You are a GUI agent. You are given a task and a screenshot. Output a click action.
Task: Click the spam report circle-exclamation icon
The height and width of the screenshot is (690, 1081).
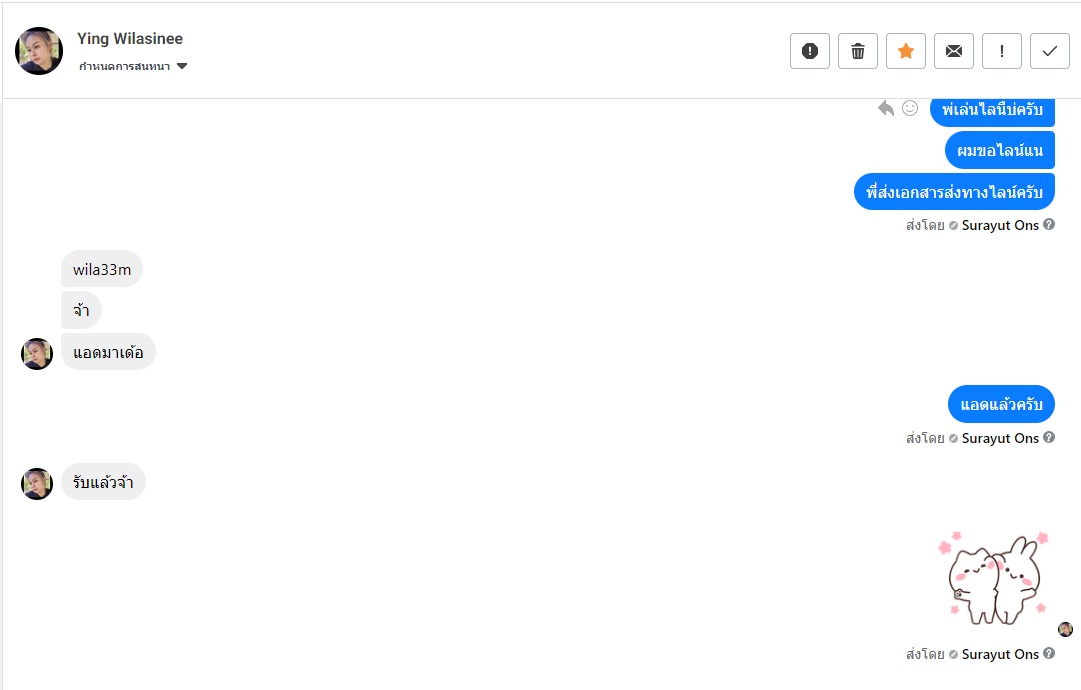pos(810,51)
